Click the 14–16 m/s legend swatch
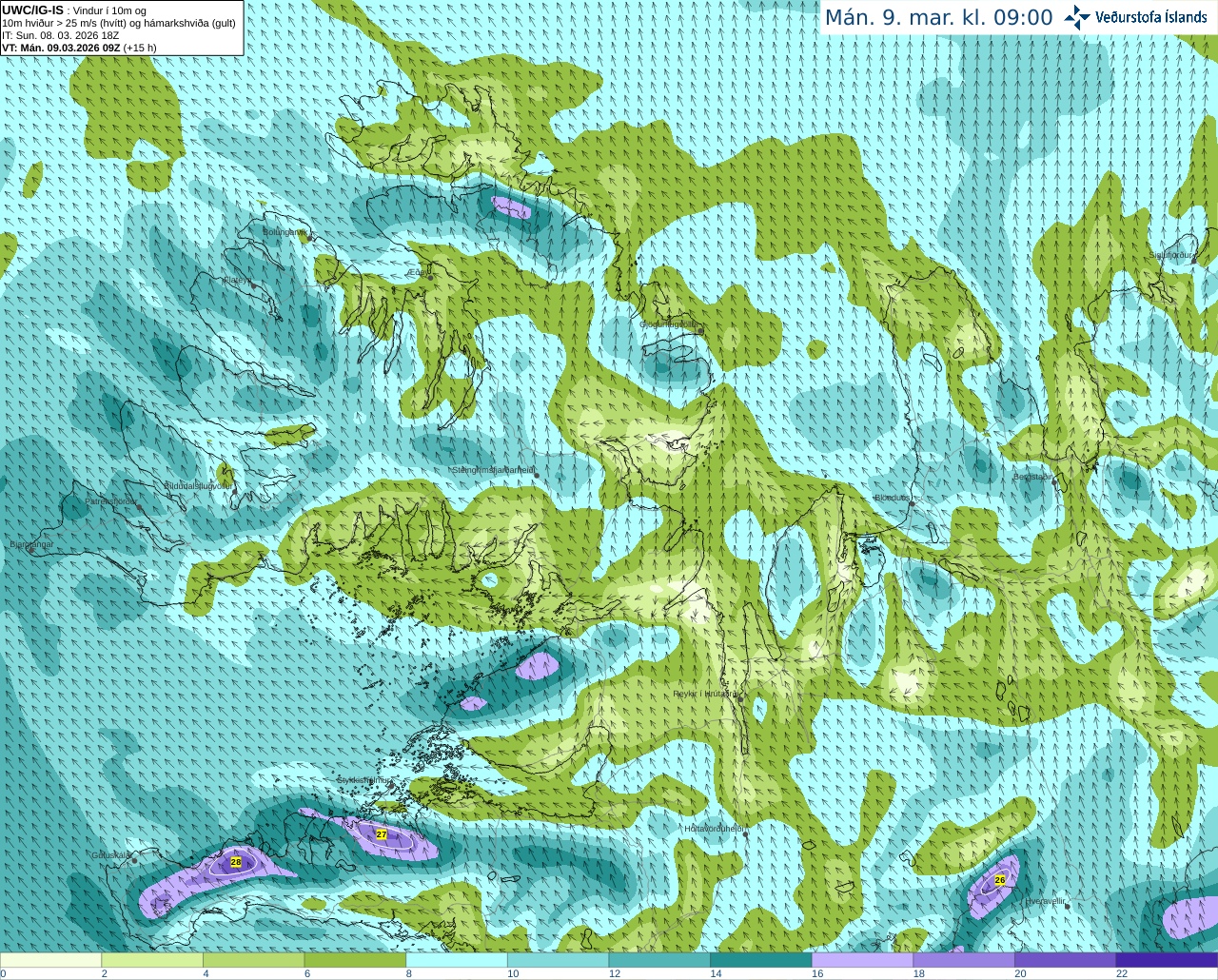This screenshot has width=1218, height=980. pyautogui.click(x=761, y=960)
